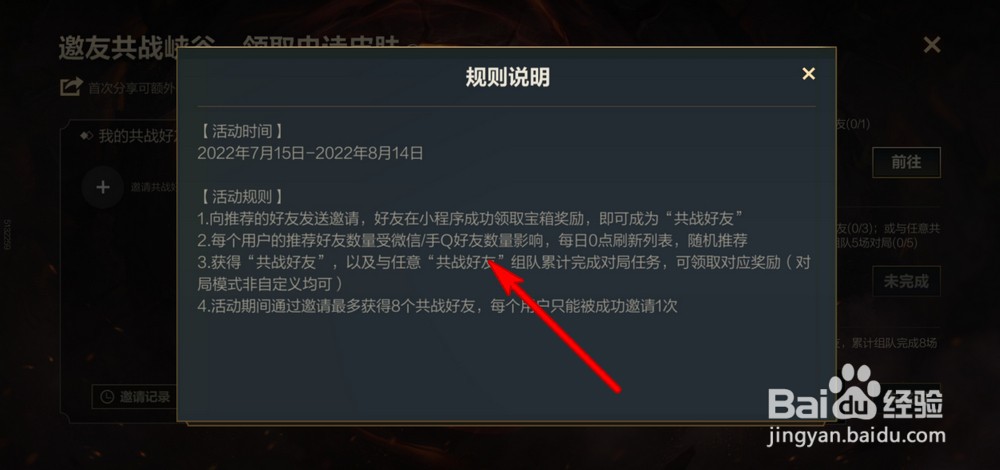Click the clock icon in 邀请记录
Image resolution: width=1000 pixels, height=470 pixels.
click(107, 397)
